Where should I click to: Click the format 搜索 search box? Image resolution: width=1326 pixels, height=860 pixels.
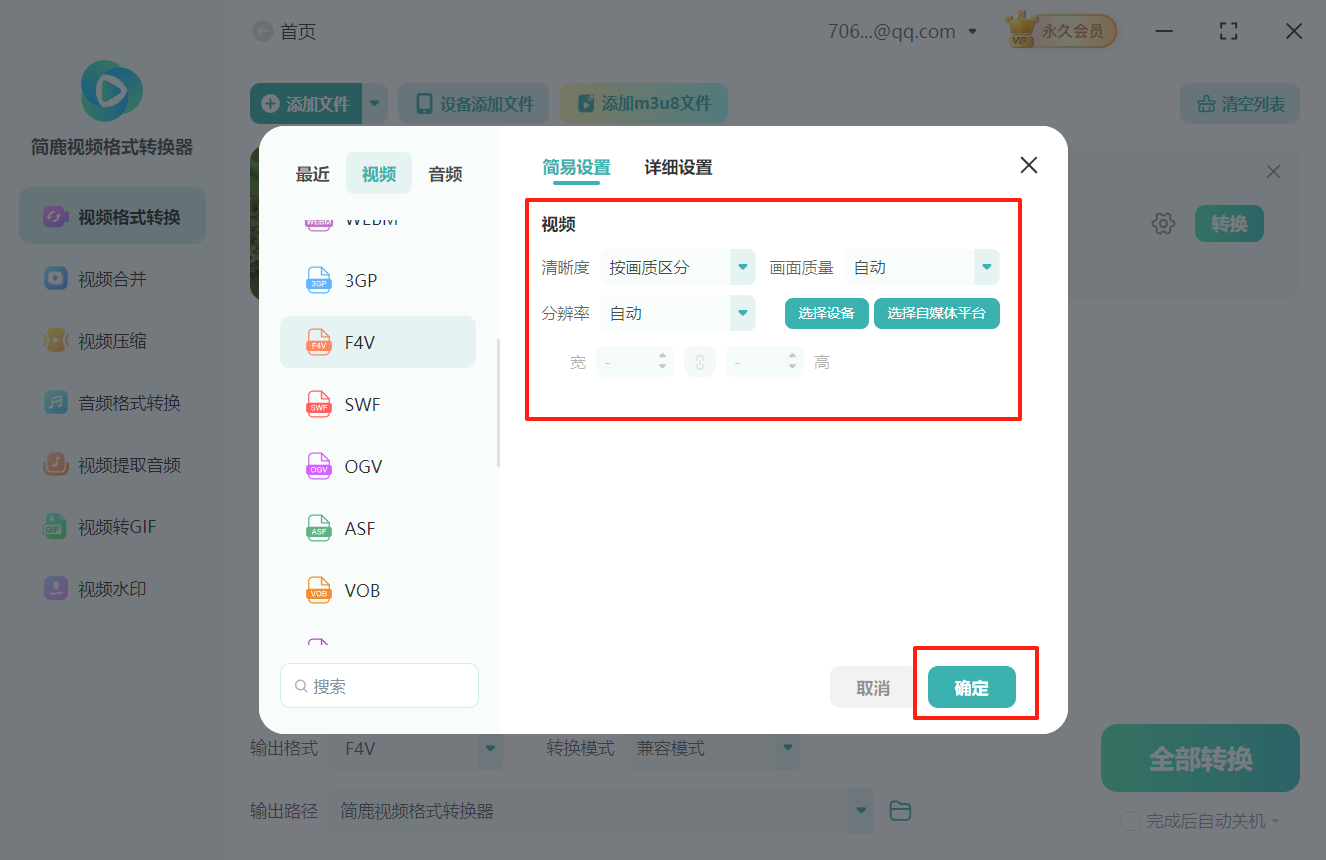379,685
